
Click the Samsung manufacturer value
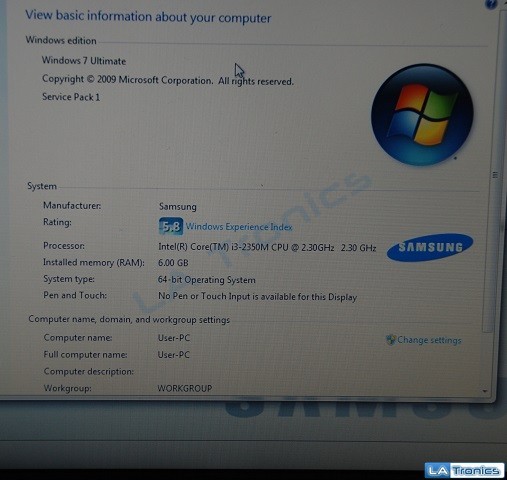click(178, 207)
